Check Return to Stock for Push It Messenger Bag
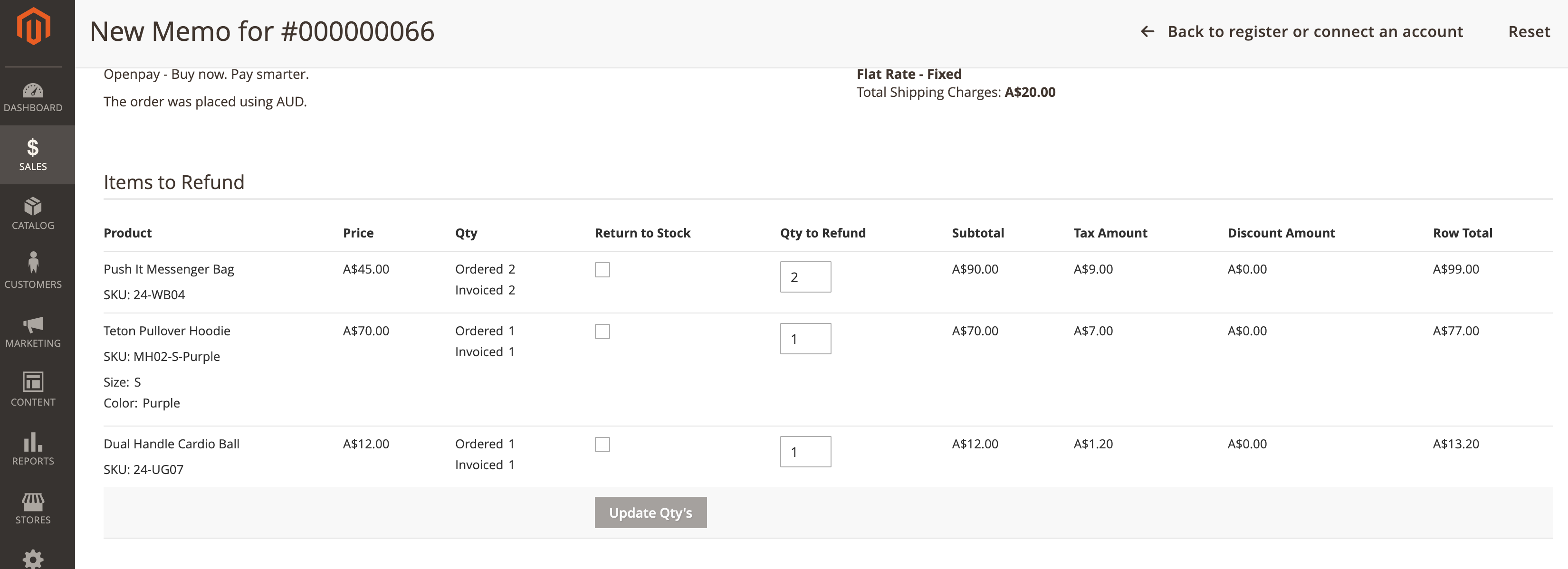 click(602, 270)
